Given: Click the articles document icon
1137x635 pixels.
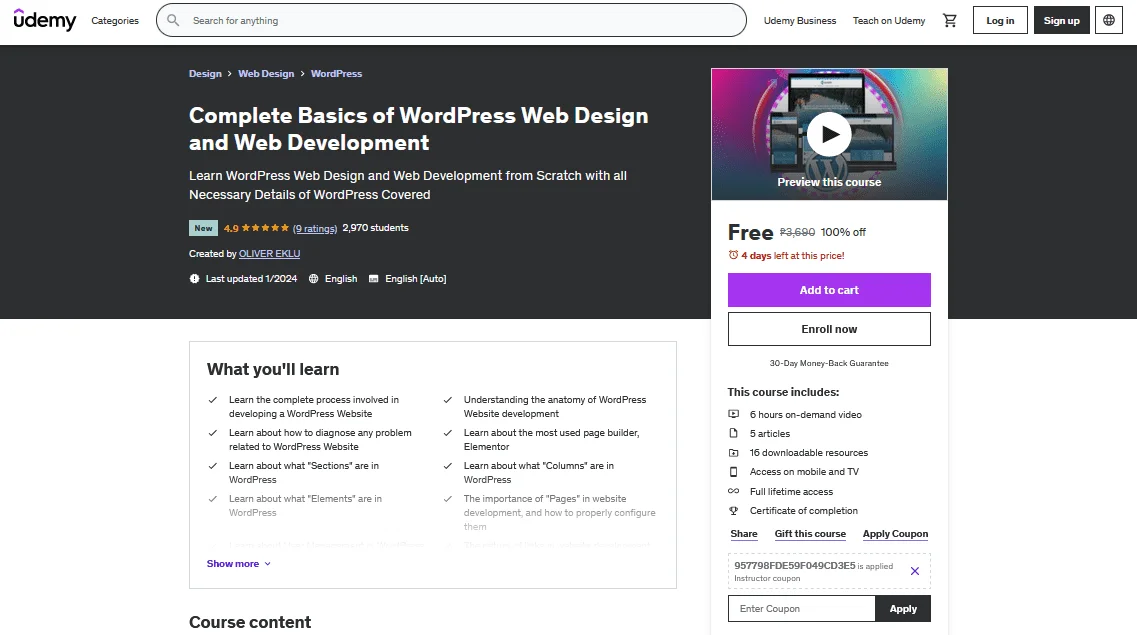Looking at the screenshot, I should pyautogui.click(x=733, y=433).
